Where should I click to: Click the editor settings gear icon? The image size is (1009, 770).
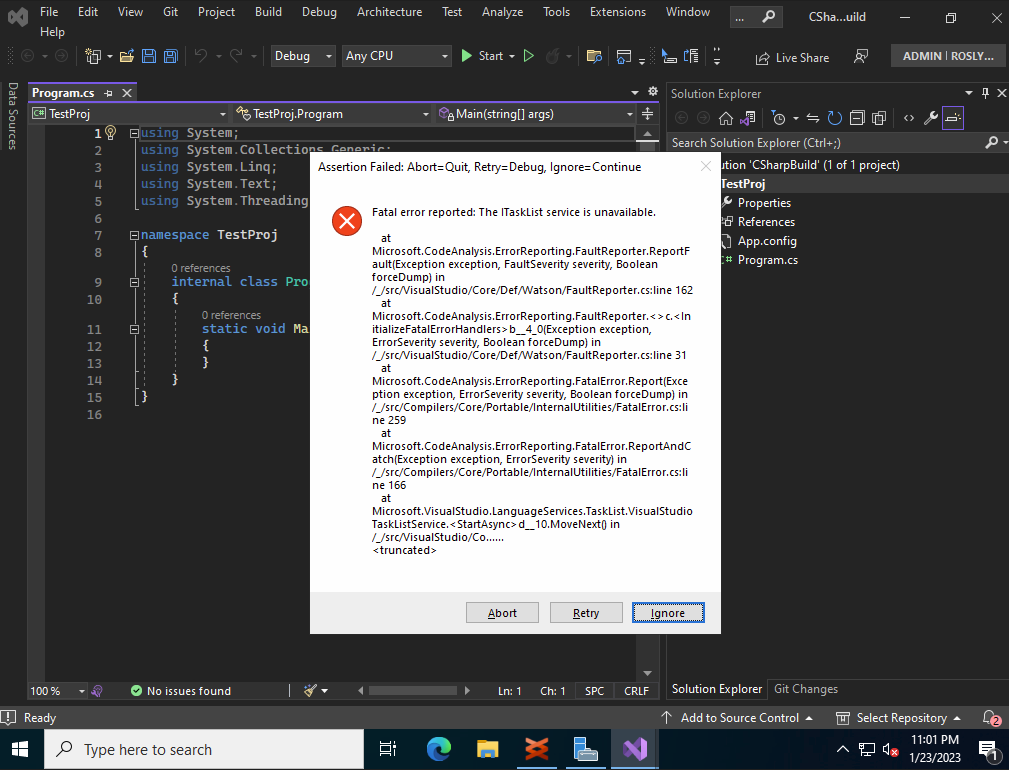653,92
